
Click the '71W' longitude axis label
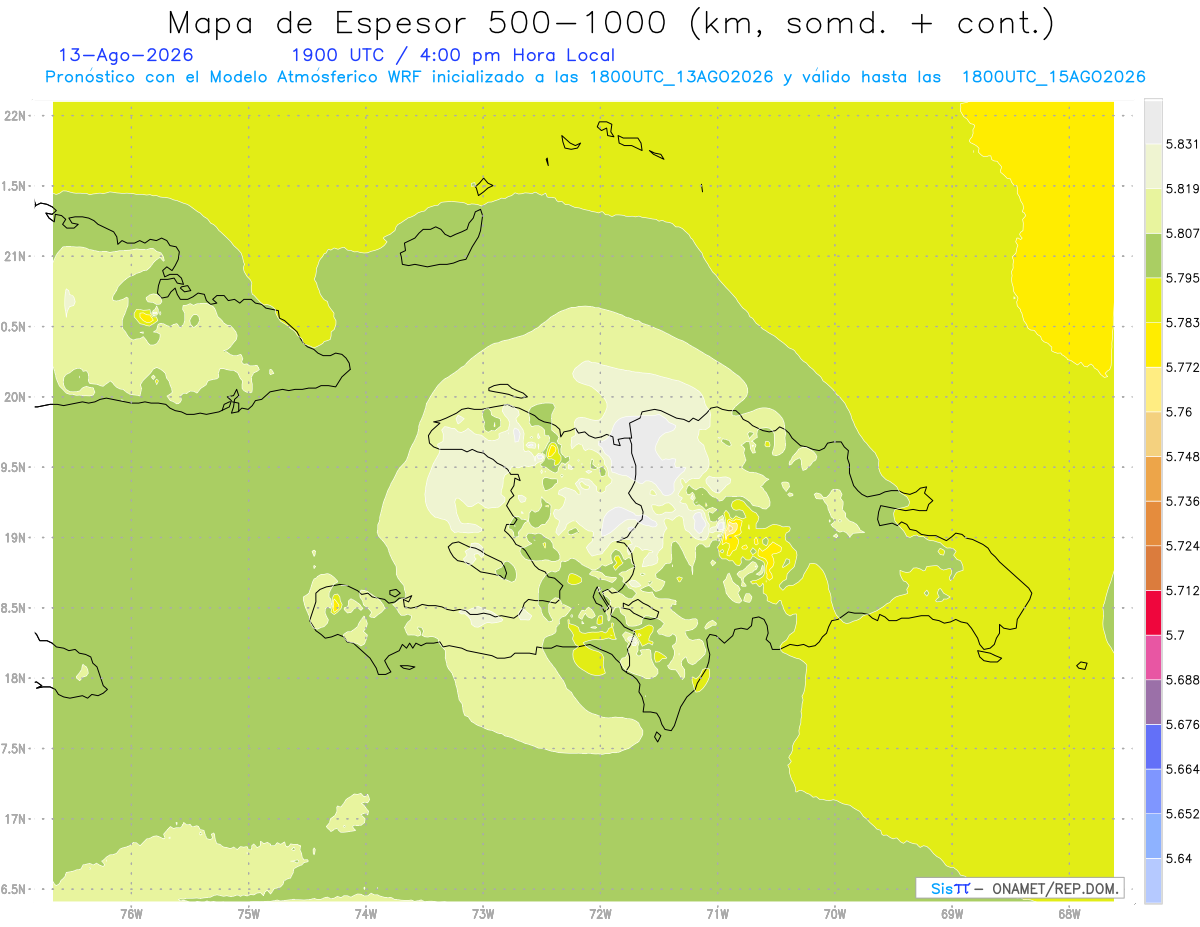[717, 914]
